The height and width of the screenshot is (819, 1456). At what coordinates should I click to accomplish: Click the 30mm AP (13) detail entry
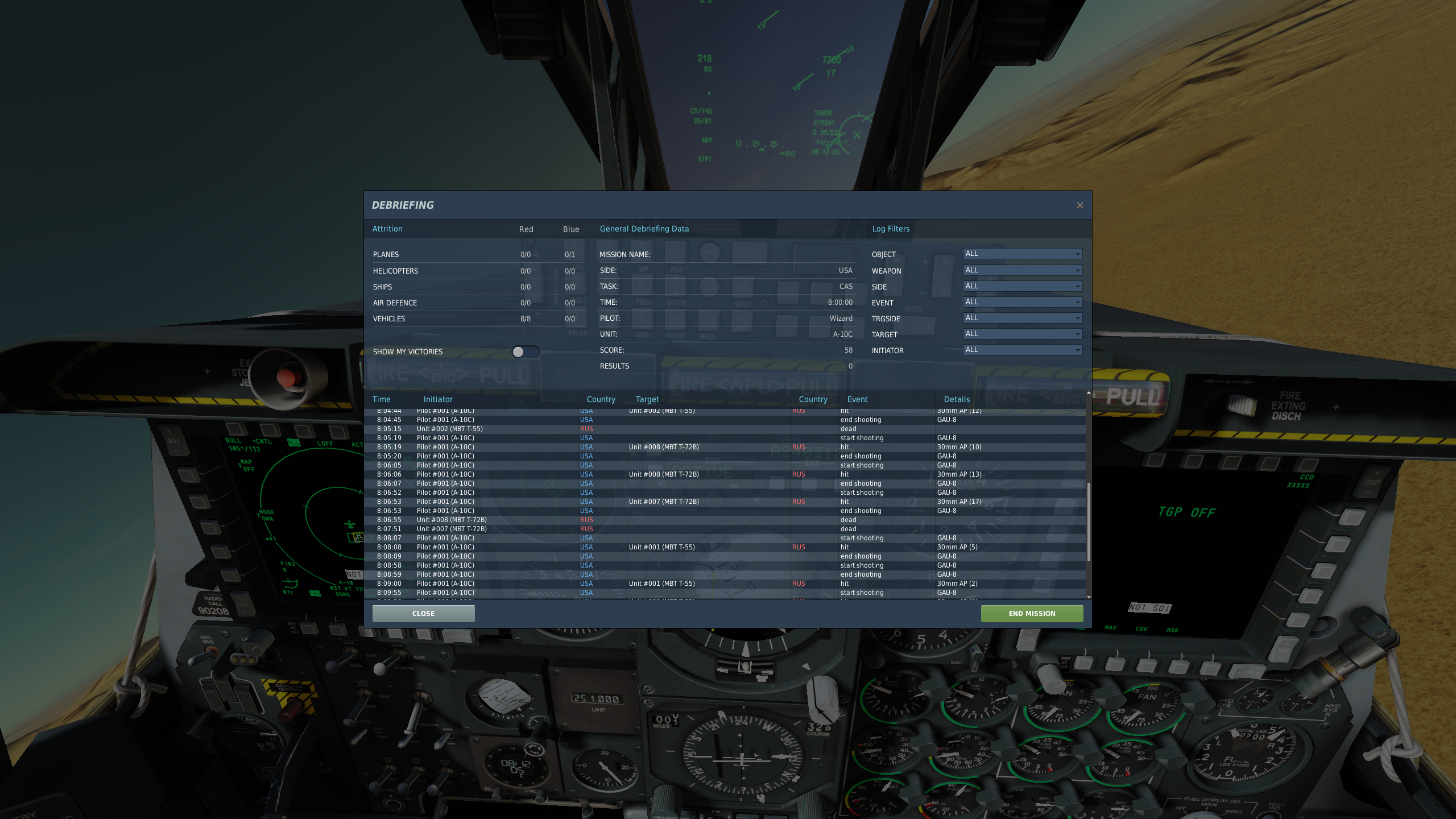pyautogui.click(x=959, y=474)
